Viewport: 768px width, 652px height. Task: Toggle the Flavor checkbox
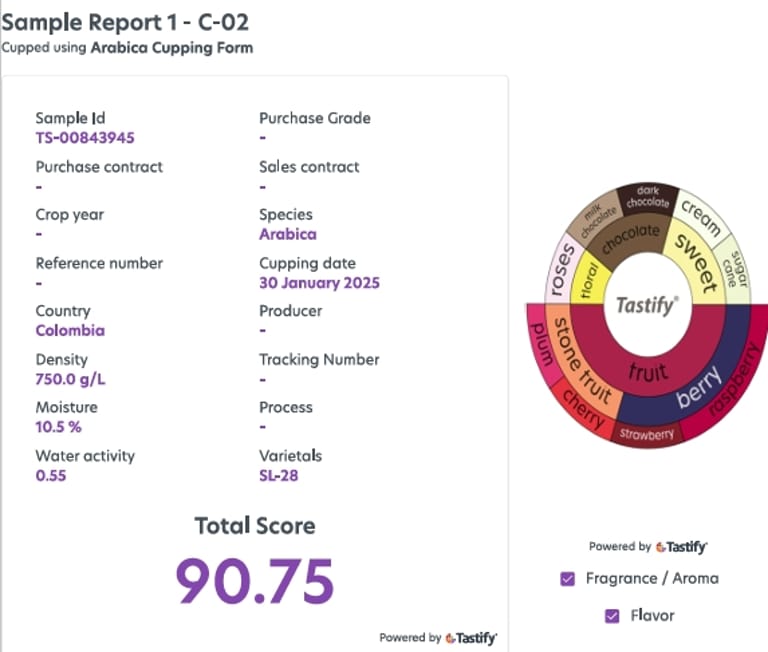pos(612,617)
